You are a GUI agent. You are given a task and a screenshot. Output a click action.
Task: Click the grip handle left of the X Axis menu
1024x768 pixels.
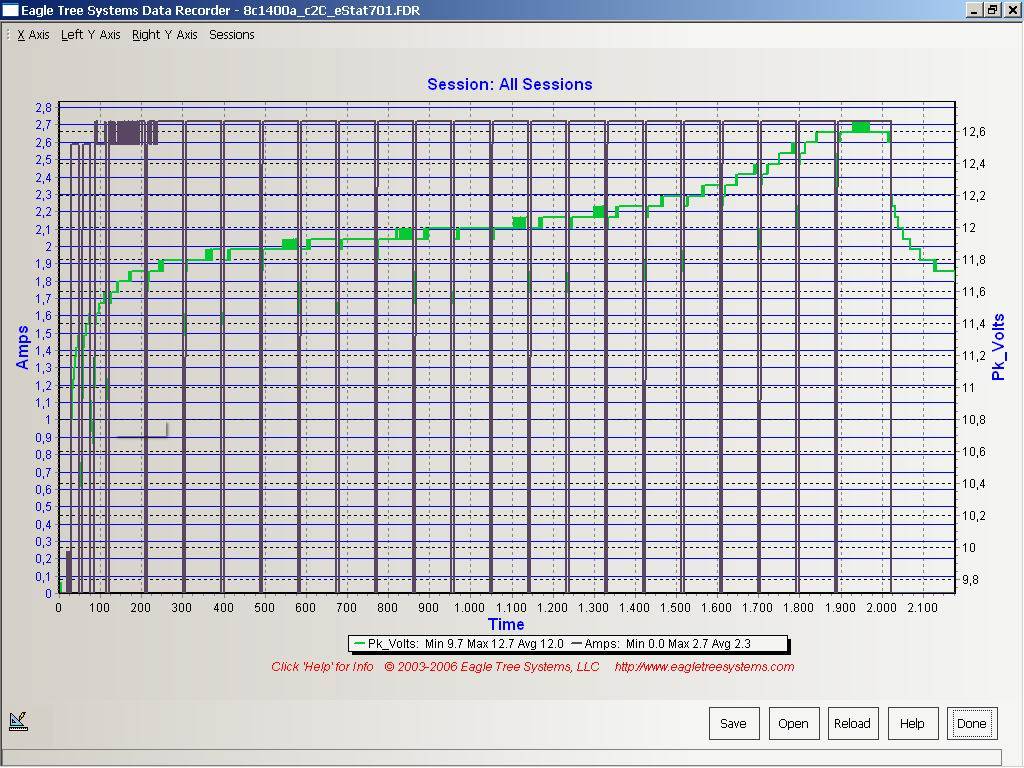(8, 35)
